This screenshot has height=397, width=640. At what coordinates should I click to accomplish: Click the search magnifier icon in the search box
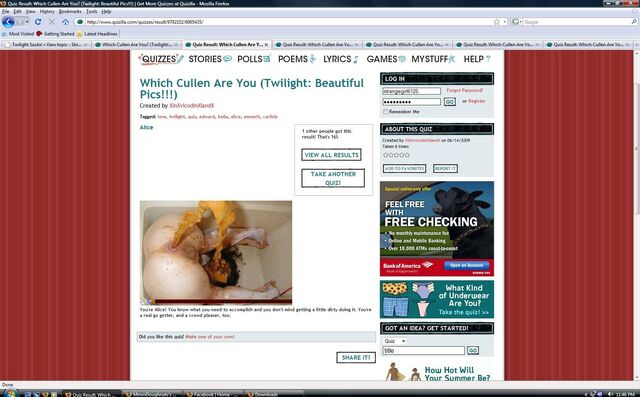click(x=634, y=22)
